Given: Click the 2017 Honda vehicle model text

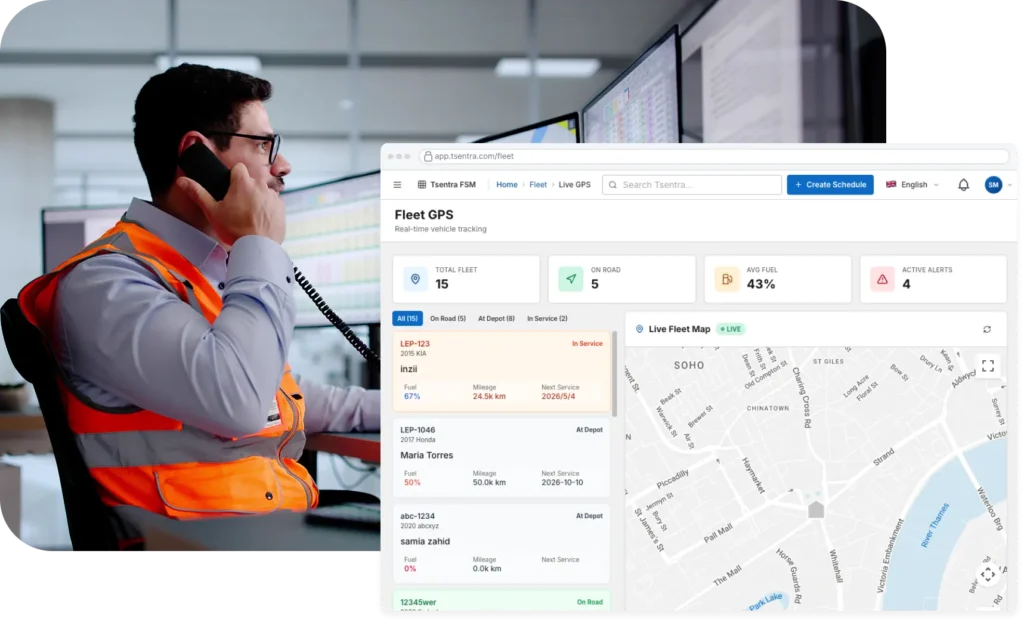Looking at the screenshot, I should (x=418, y=440).
